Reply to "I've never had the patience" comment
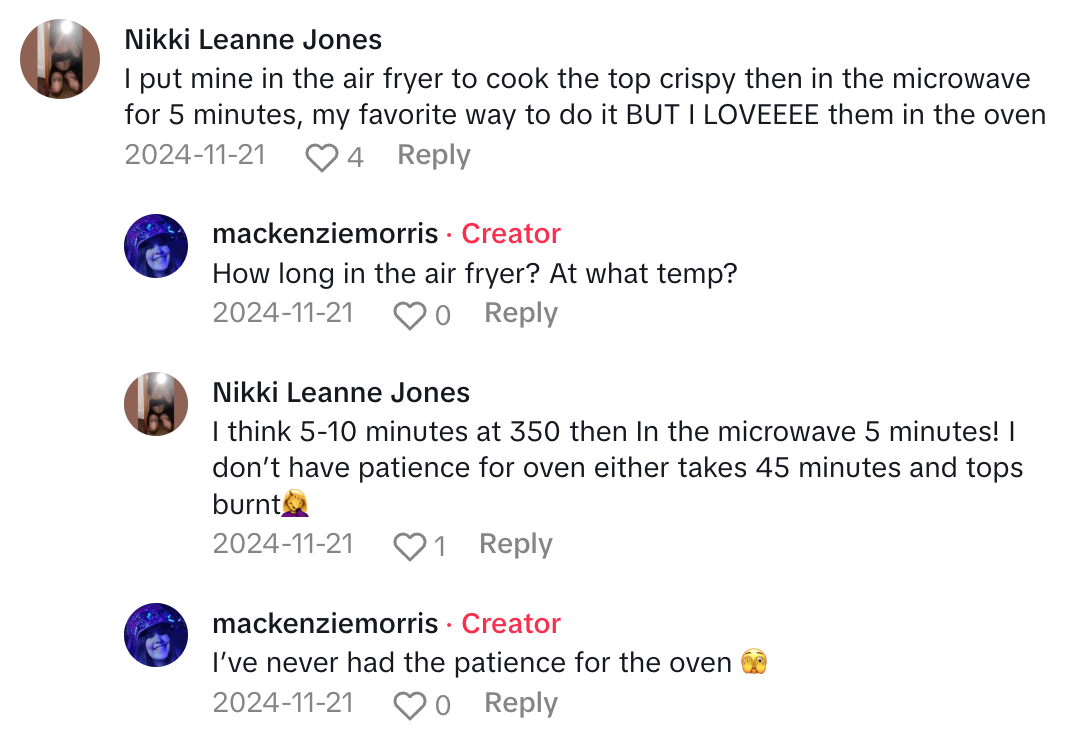 pyautogui.click(x=521, y=703)
